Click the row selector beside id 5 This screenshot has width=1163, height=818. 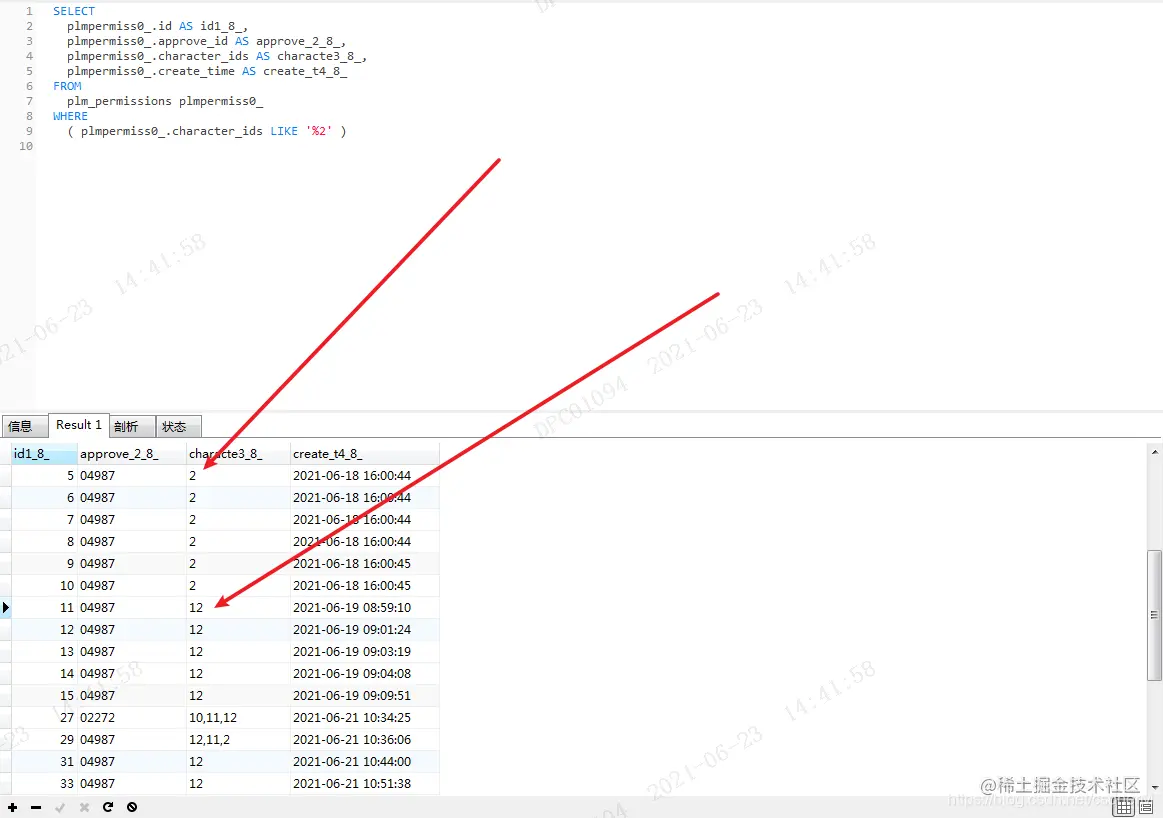coord(6,475)
